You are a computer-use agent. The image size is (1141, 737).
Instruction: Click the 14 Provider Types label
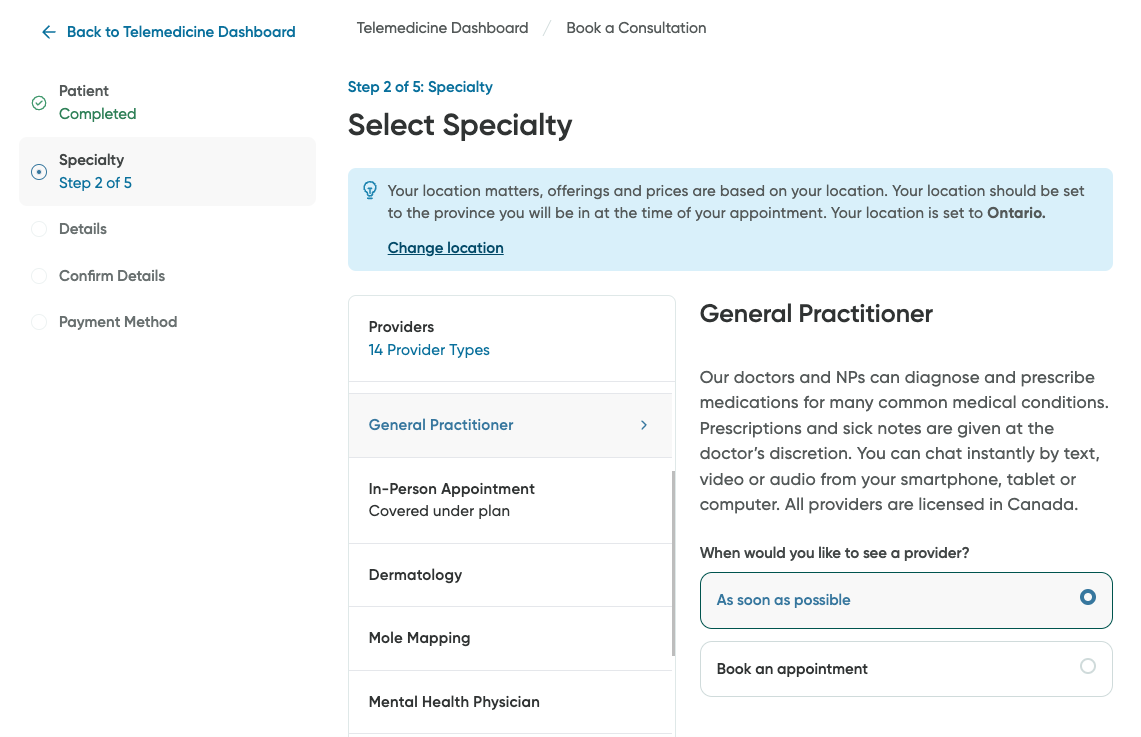point(430,350)
